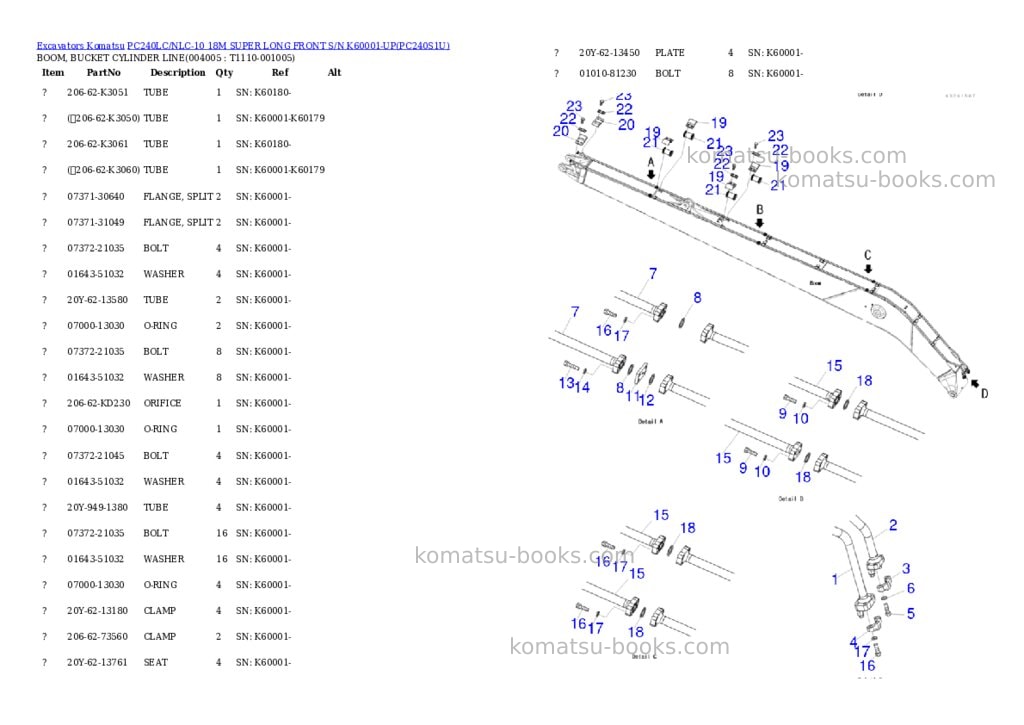Click the arrow label C on the boom

[x=867, y=255]
